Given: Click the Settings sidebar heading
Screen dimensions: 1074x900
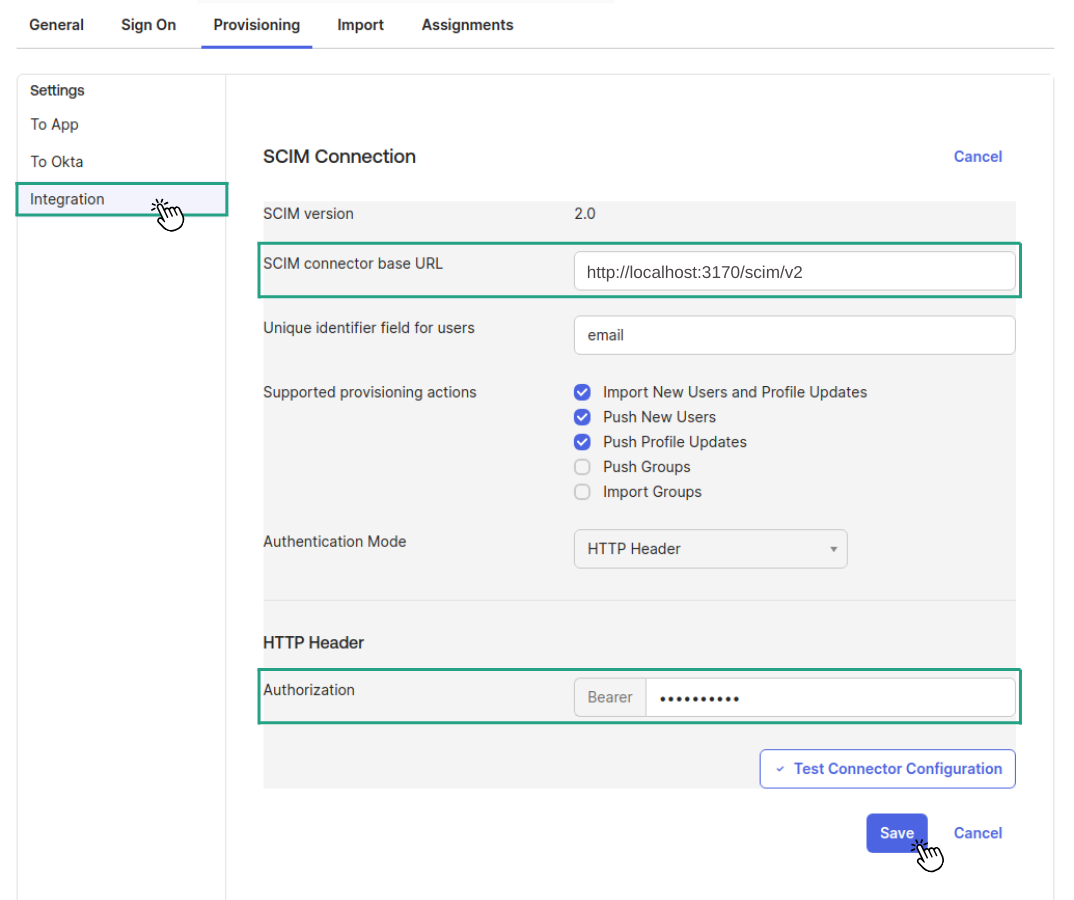Looking at the screenshot, I should click(x=57, y=90).
